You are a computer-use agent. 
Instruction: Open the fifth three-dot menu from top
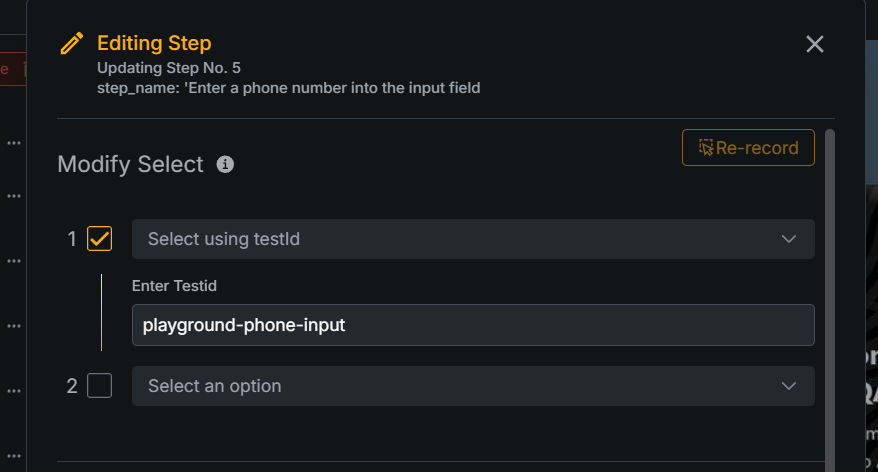pyautogui.click(x=14, y=391)
